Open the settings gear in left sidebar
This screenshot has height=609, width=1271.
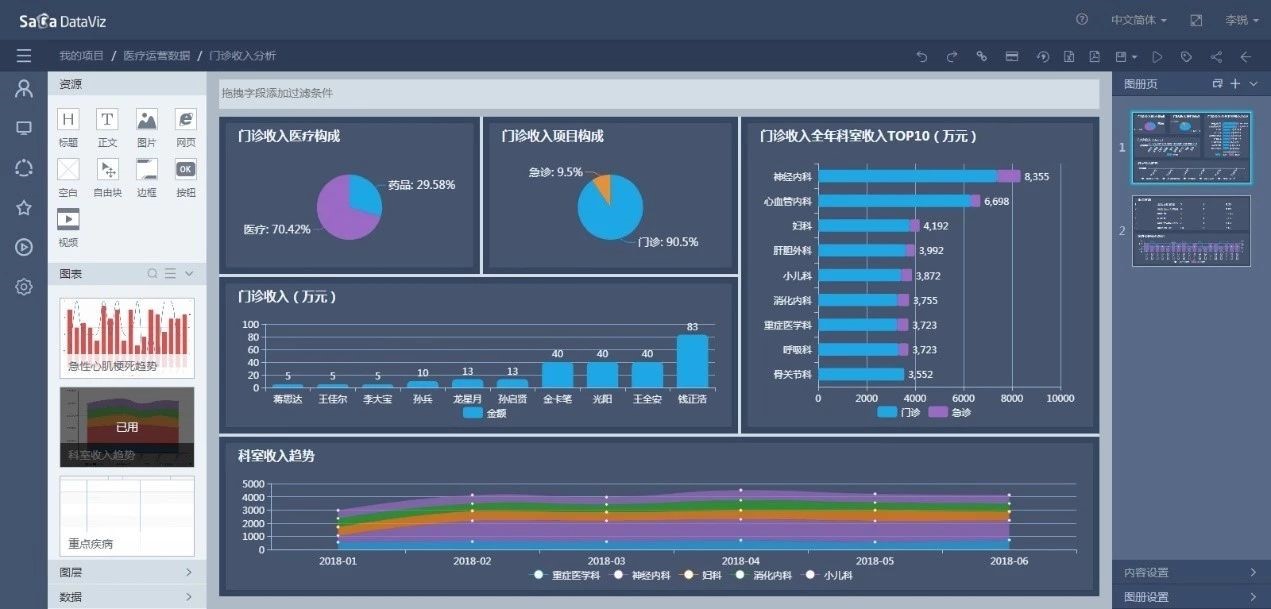(24, 287)
